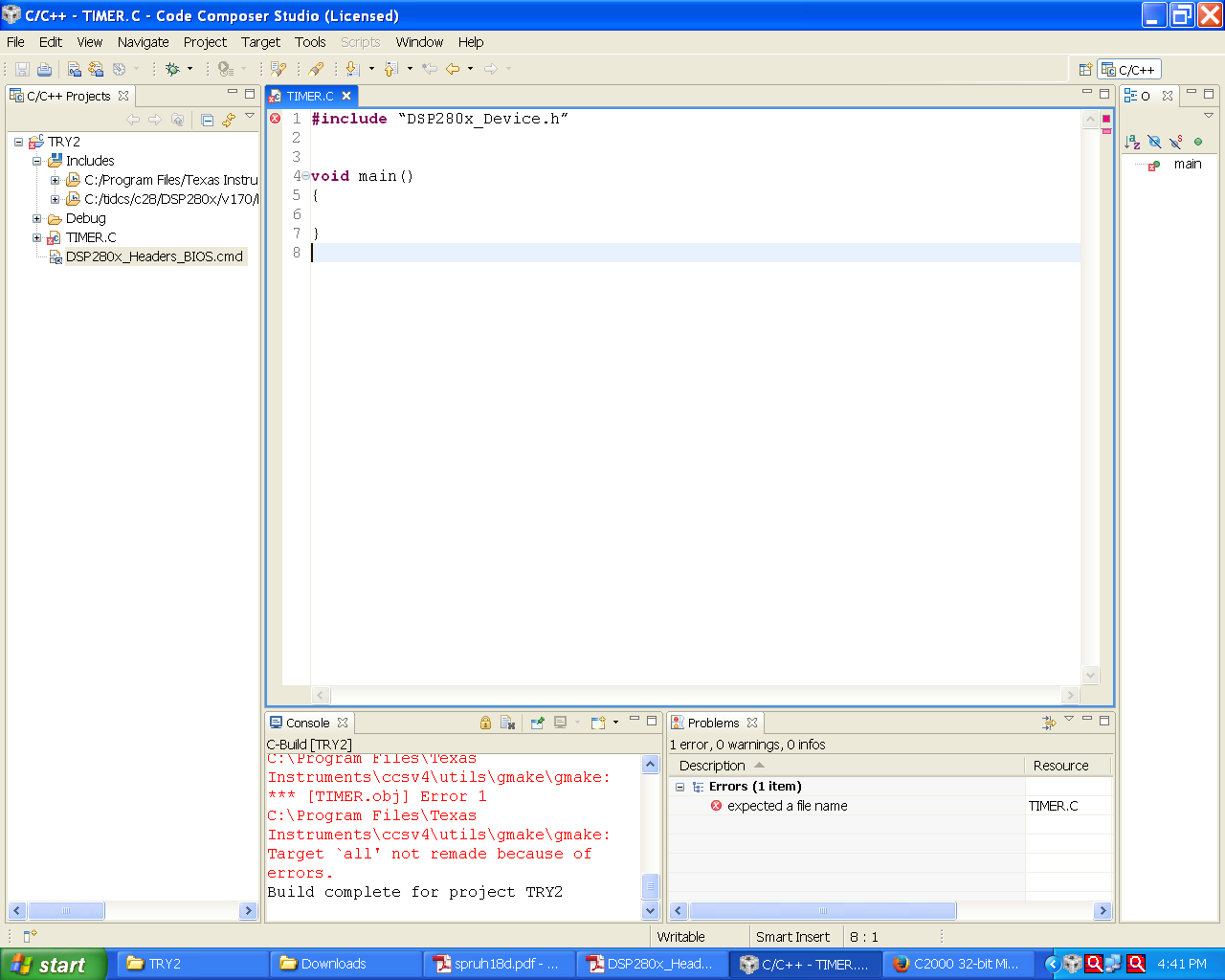Click the Save icon in the toolbar

[x=22, y=69]
